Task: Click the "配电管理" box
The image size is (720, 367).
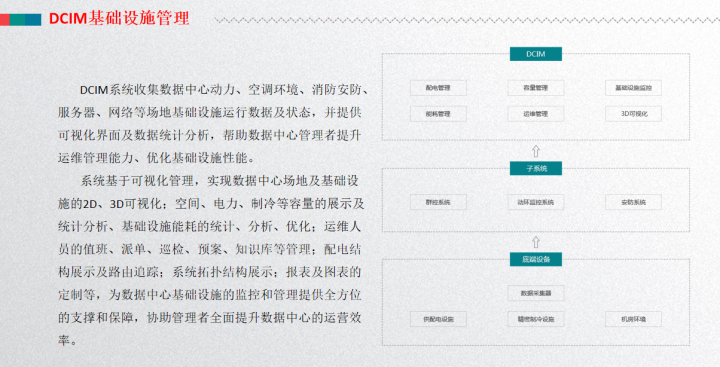Action: 438,88
